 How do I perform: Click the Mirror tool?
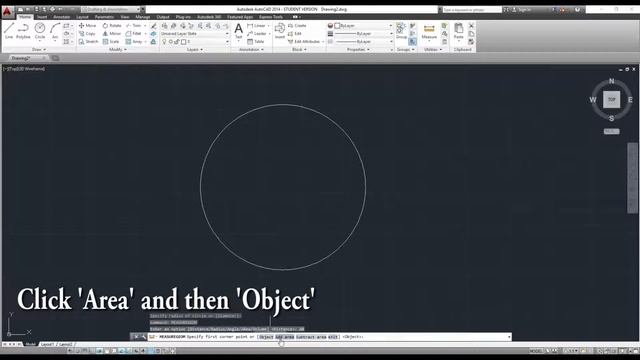pos(112,33)
